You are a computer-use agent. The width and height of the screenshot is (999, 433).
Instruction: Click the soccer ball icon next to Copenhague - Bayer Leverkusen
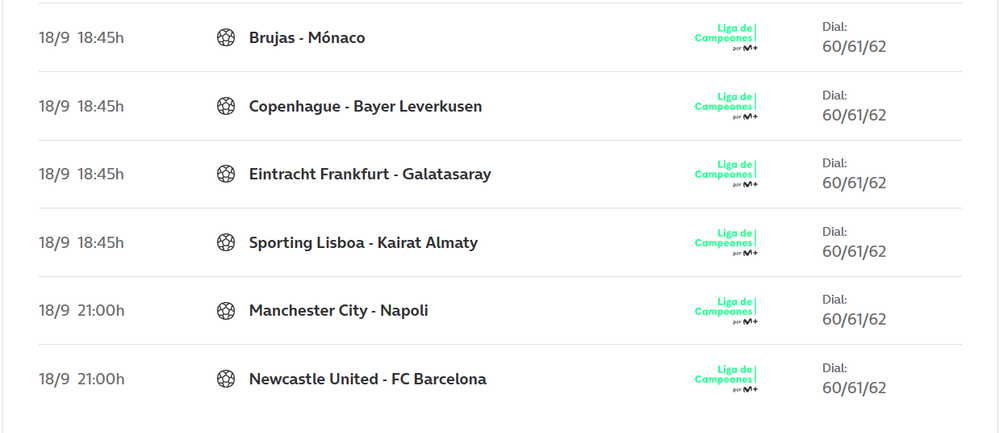226,106
